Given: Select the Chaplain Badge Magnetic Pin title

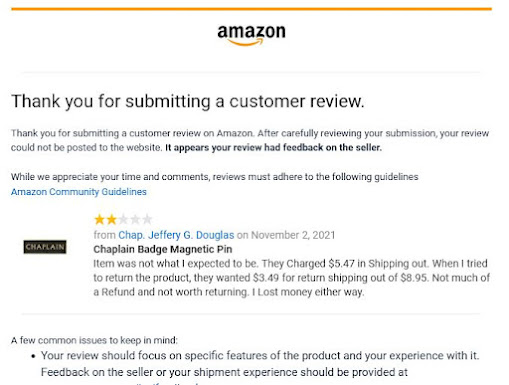Looking at the screenshot, I should [163, 249].
